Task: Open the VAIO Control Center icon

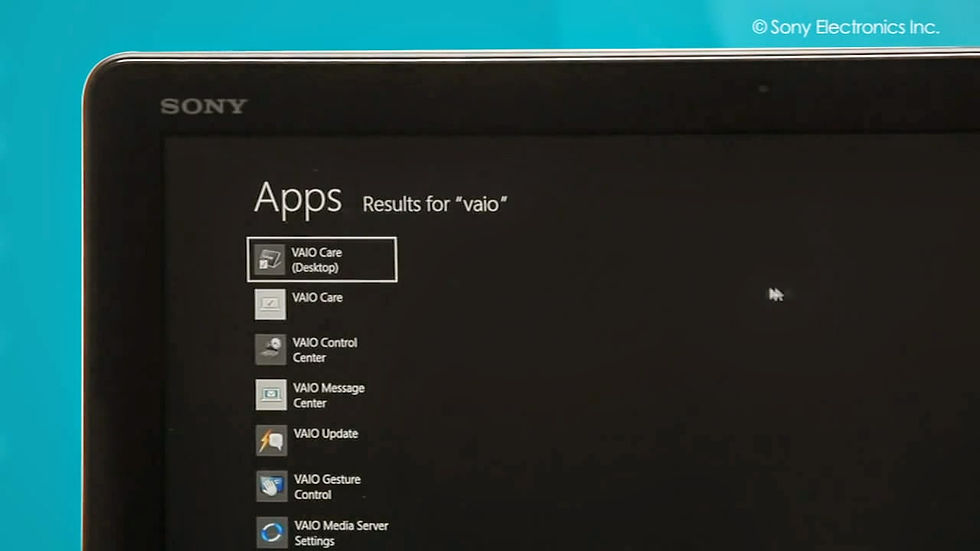Action: [271, 349]
